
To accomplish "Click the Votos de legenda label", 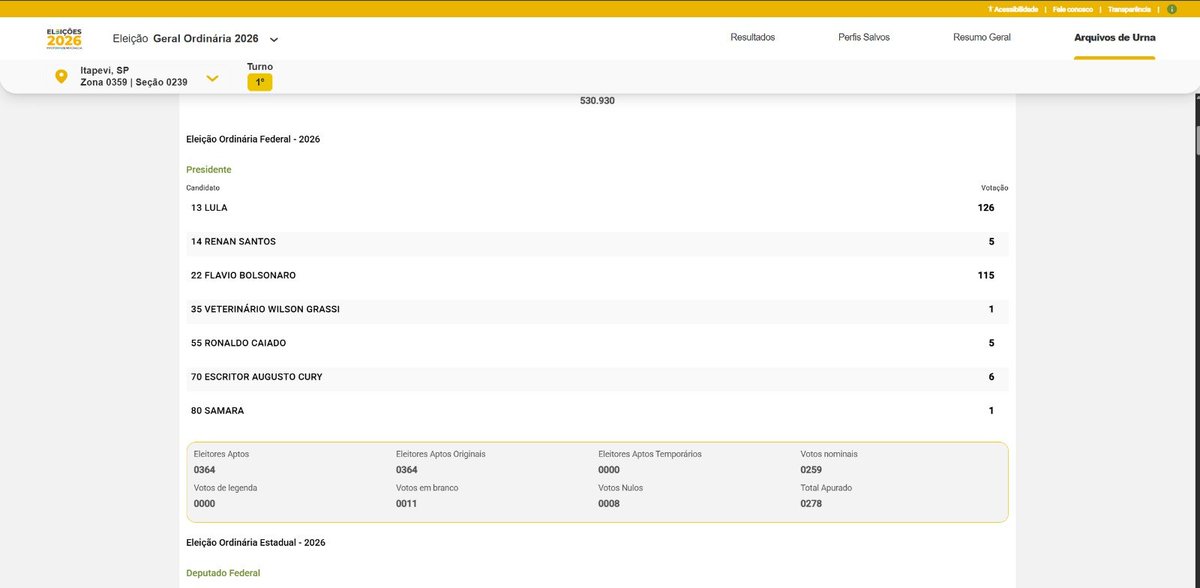I will [226, 488].
